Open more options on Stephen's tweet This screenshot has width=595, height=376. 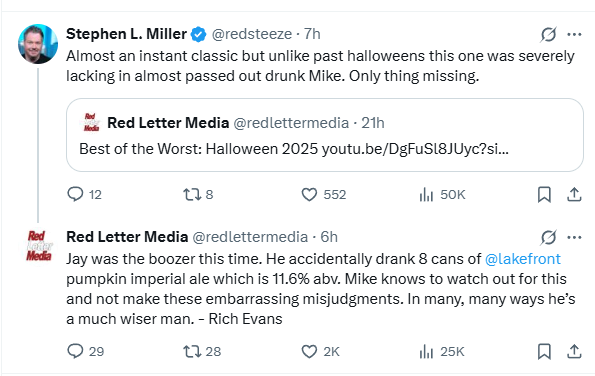[574, 35]
